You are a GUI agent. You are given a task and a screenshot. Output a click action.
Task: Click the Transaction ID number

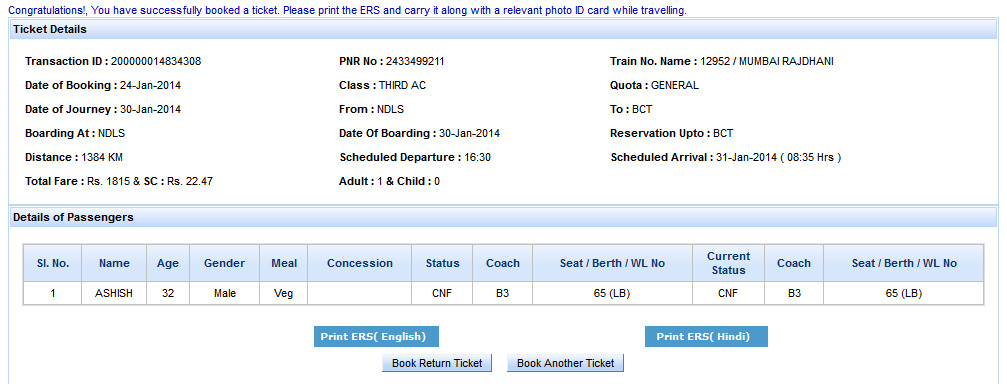(x=156, y=62)
